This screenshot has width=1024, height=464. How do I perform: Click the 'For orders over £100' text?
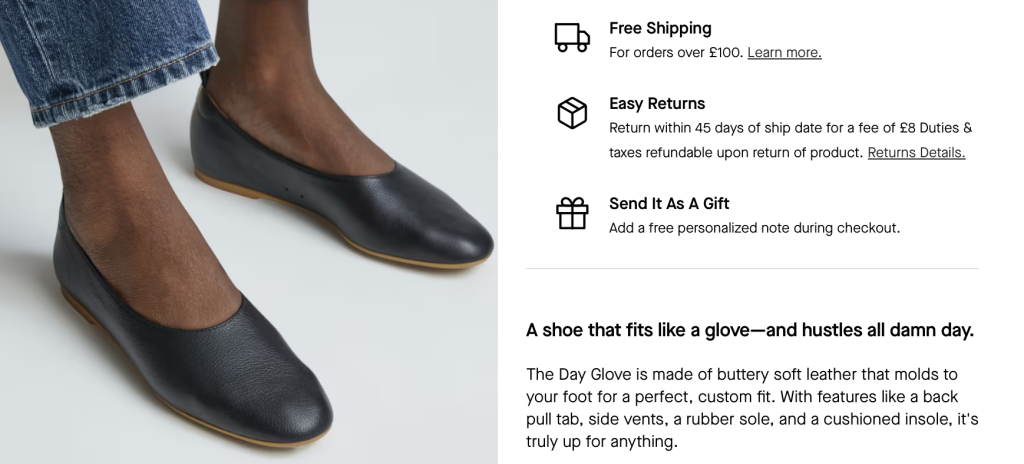pyautogui.click(x=677, y=53)
